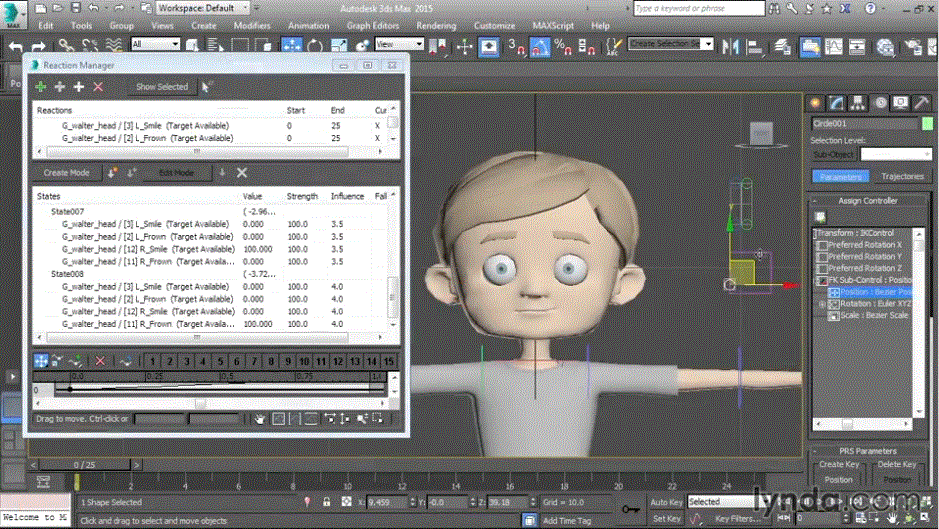Open the Create panel sun icon in command panel

pos(815,103)
